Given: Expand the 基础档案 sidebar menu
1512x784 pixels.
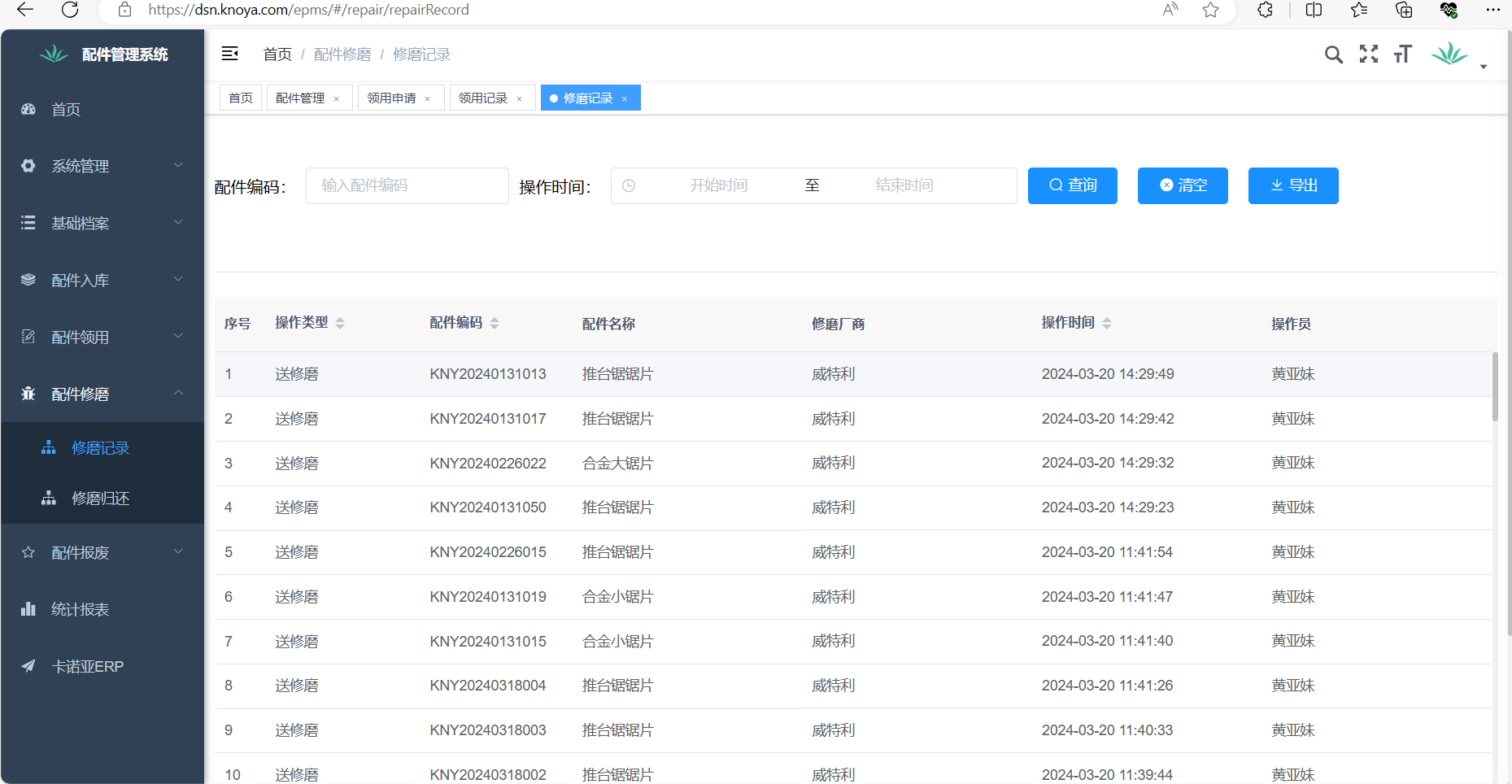Looking at the screenshot, I should (102, 223).
